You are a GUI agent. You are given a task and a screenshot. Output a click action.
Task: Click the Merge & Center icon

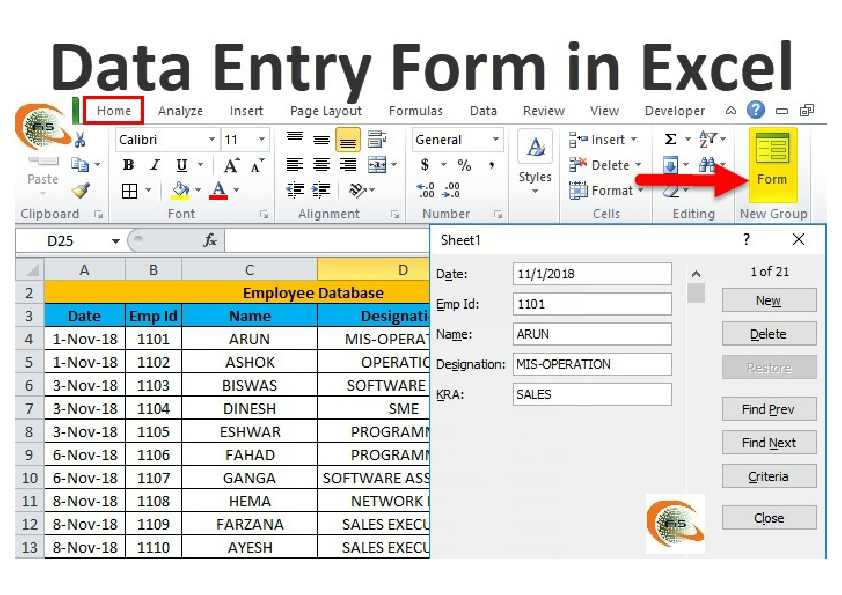point(377,165)
